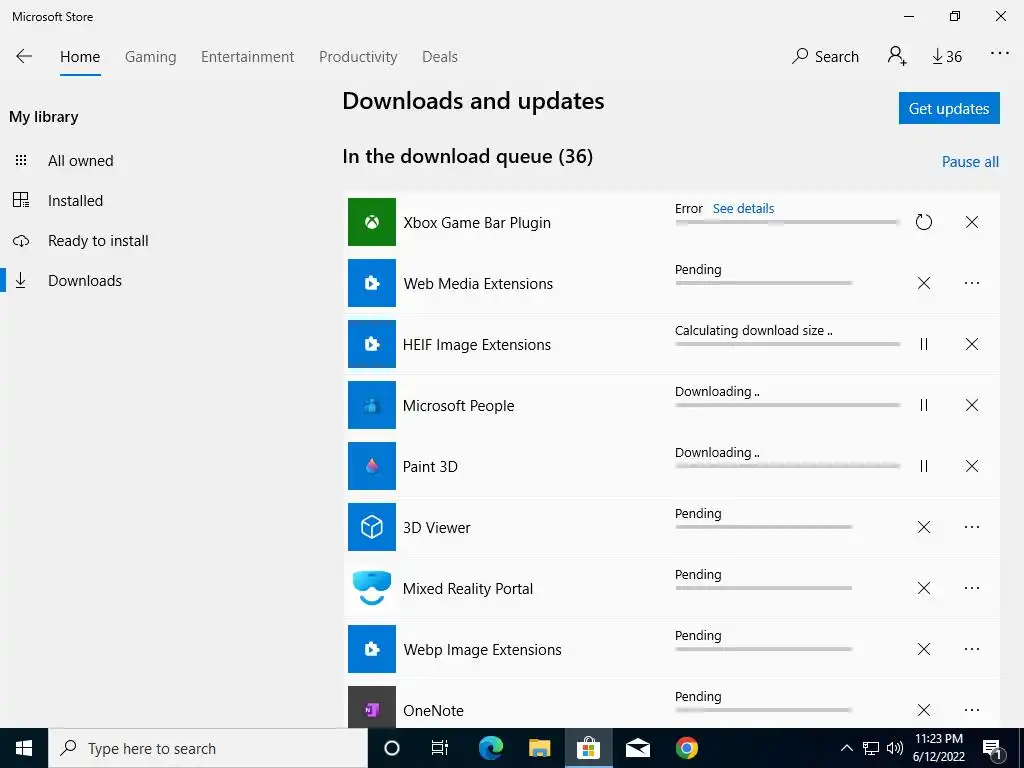
Task: Click the Mixed Reality Portal icon
Action: tap(372, 588)
